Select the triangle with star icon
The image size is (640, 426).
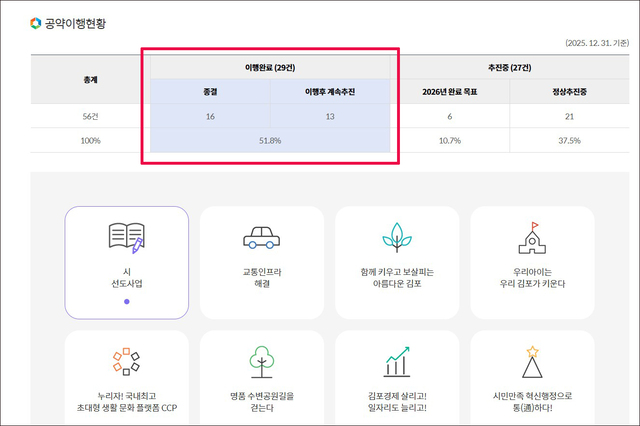531,362
